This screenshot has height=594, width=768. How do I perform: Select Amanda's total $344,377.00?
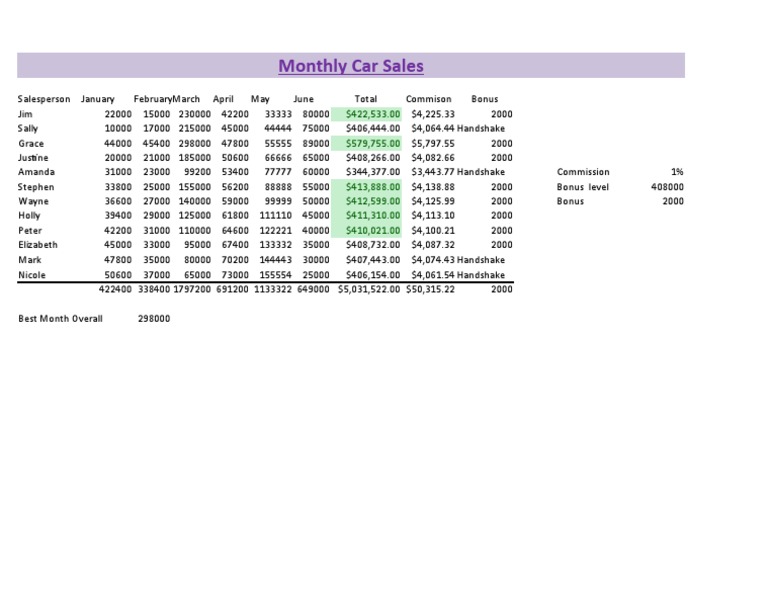(x=373, y=172)
